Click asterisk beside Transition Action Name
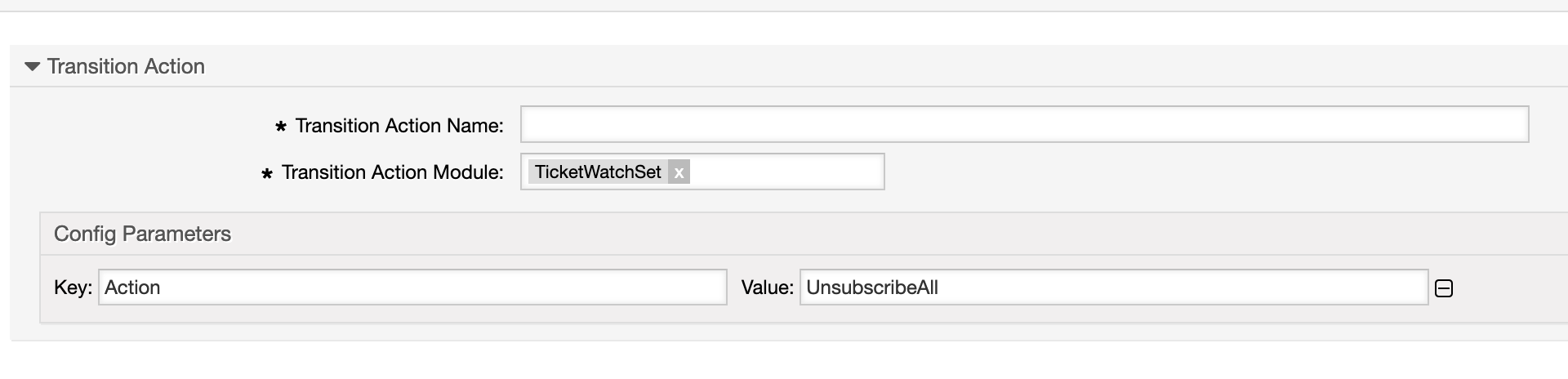Image resolution: width=1568 pixels, height=379 pixels. point(281,127)
